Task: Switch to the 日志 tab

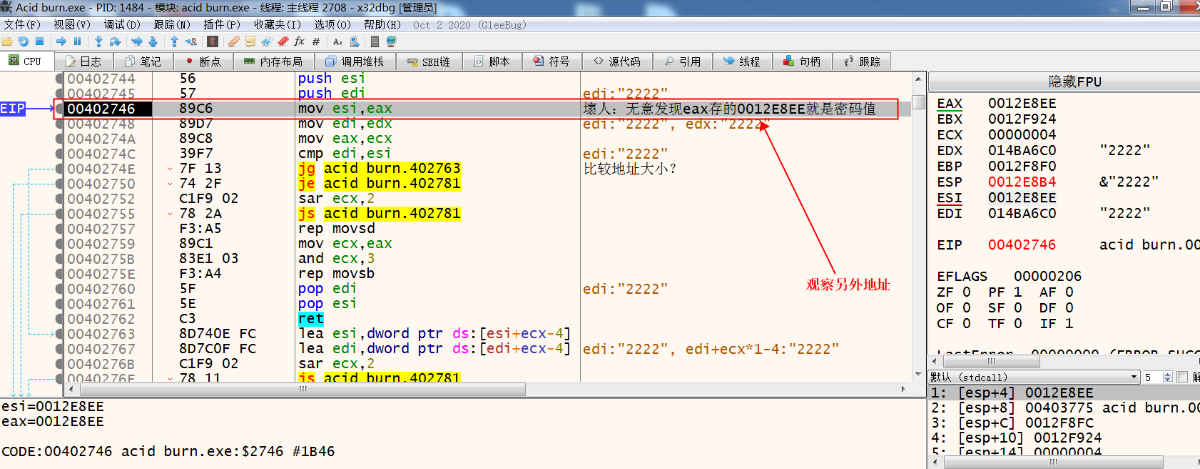Action: point(85,61)
